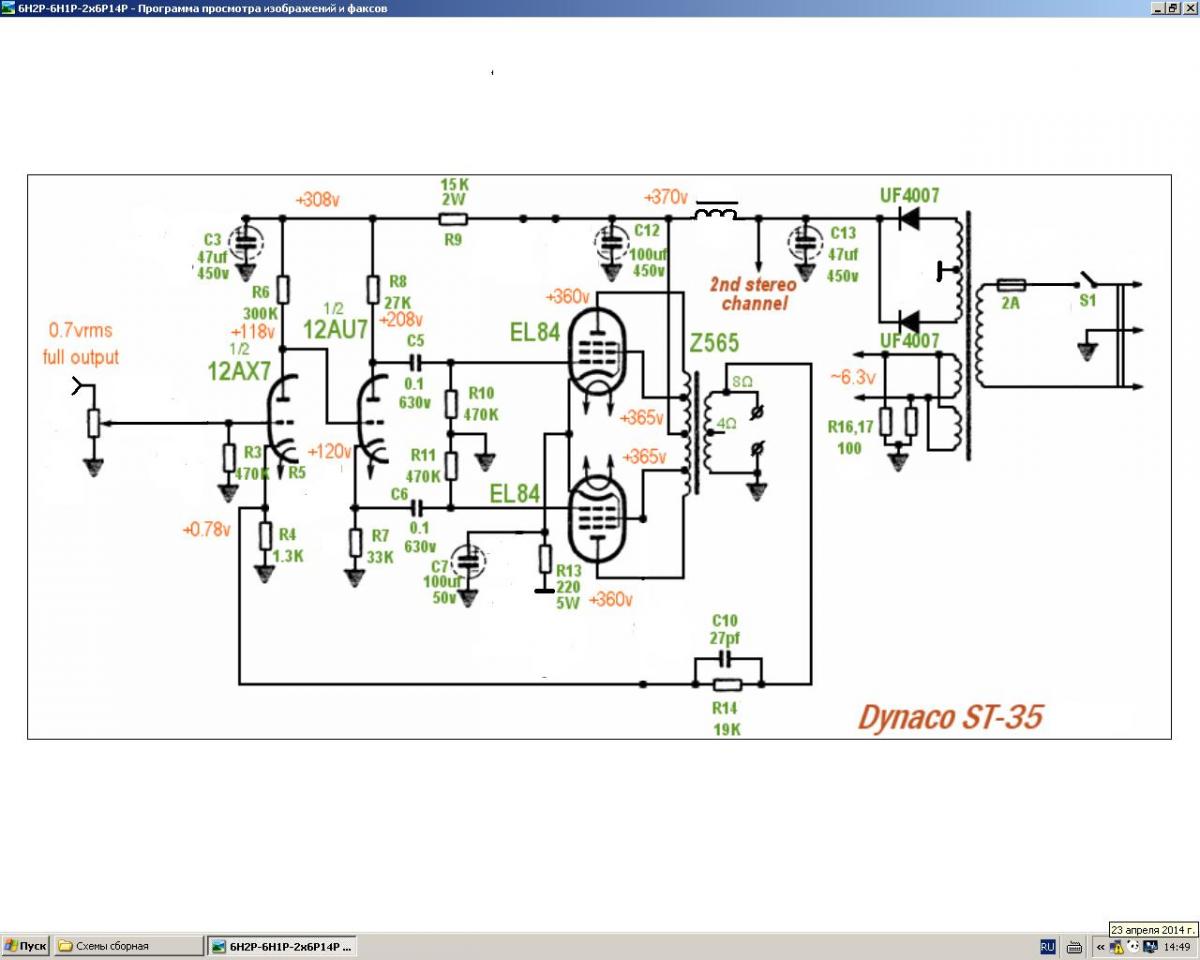Click the +370v voltage label

click(667, 196)
